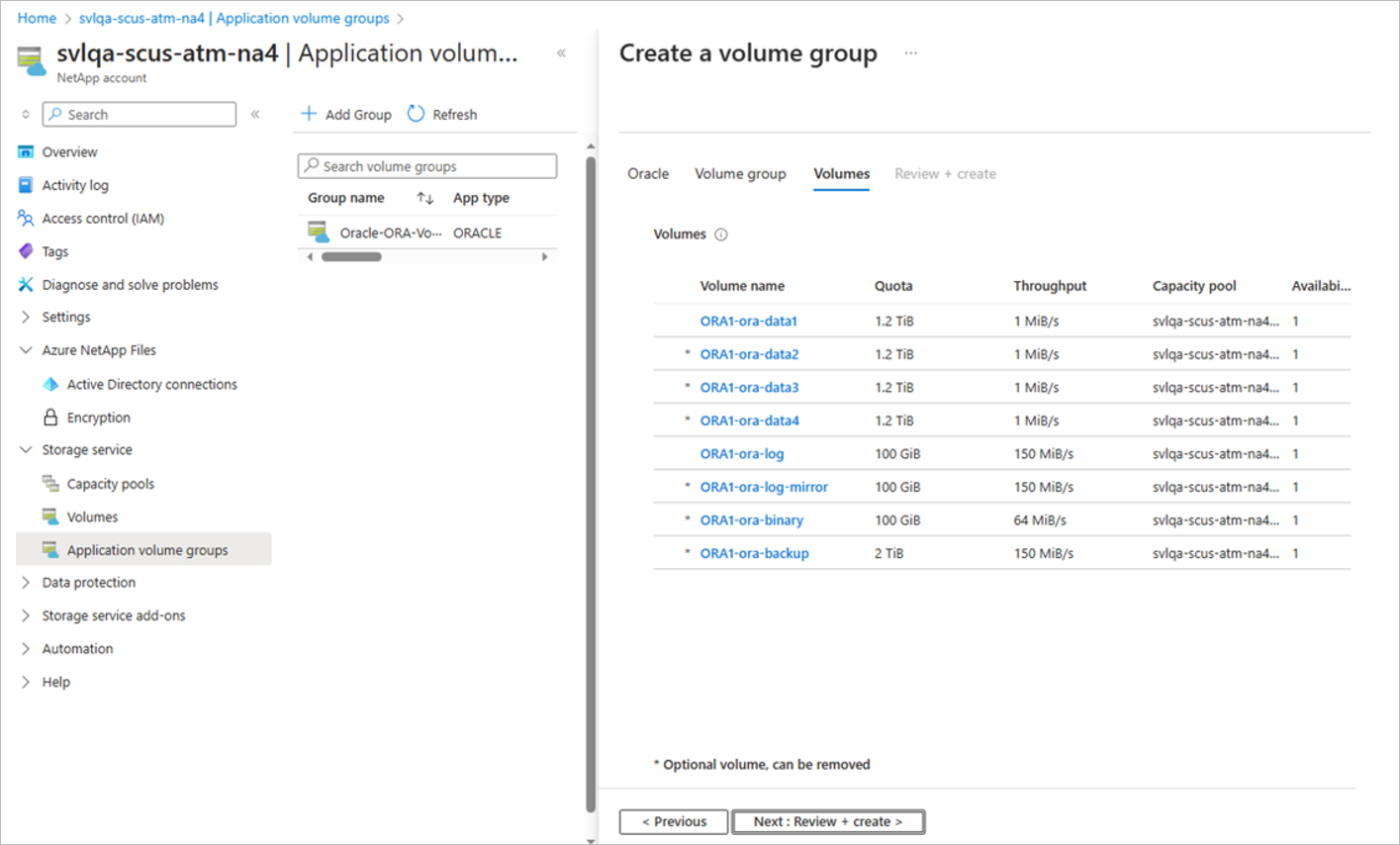Collapse the Application volume groups pane chevron
The height and width of the screenshot is (845, 1400).
click(x=561, y=53)
